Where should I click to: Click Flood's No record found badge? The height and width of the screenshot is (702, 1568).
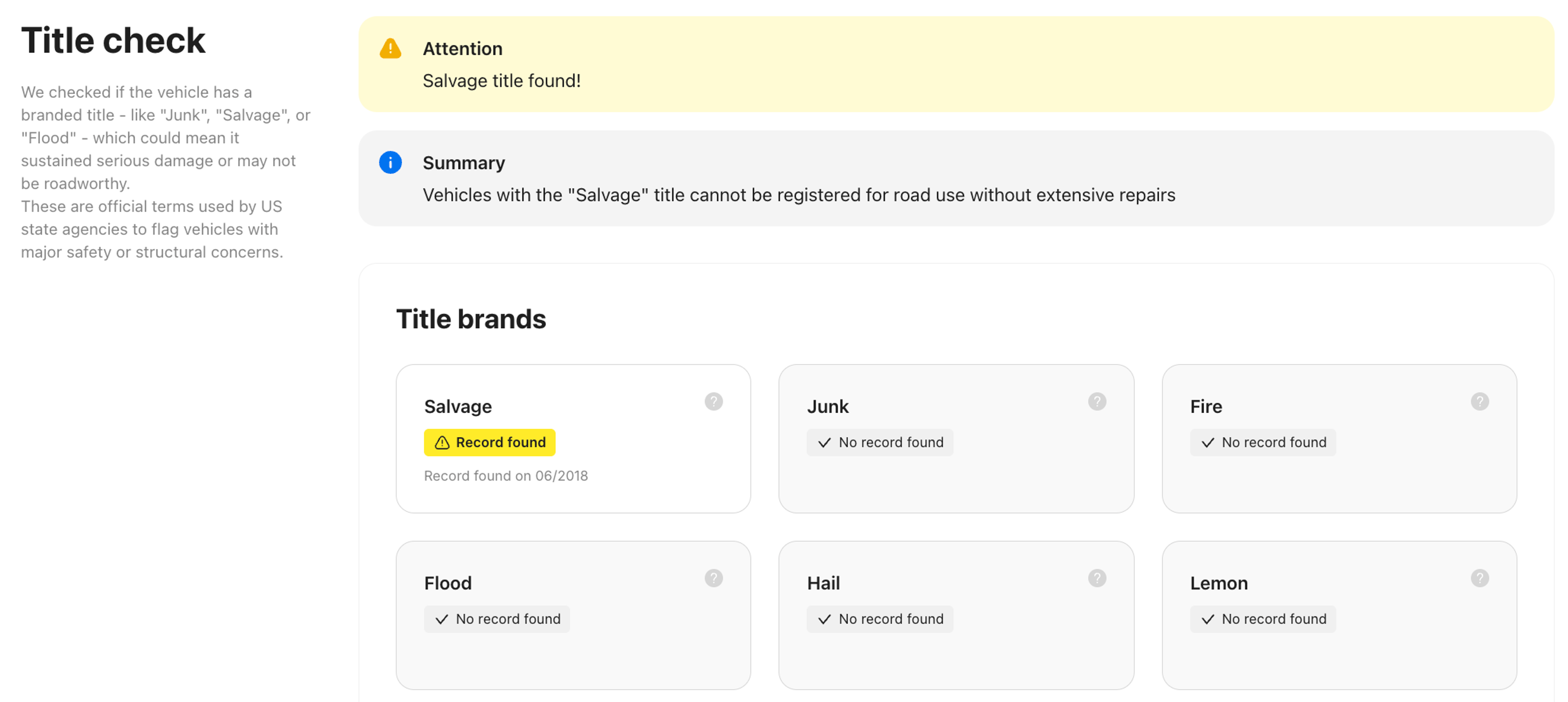click(x=497, y=619)
